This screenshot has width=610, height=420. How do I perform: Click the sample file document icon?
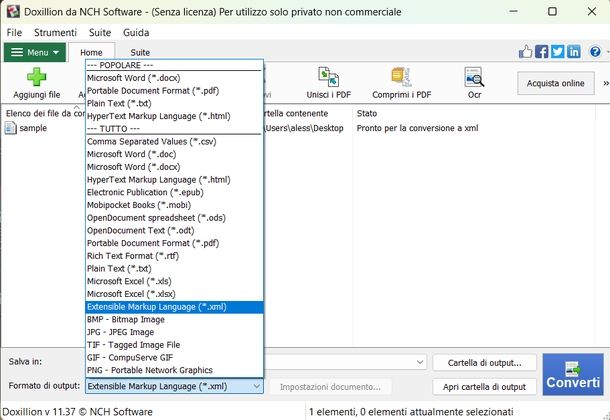click(11, 128)
